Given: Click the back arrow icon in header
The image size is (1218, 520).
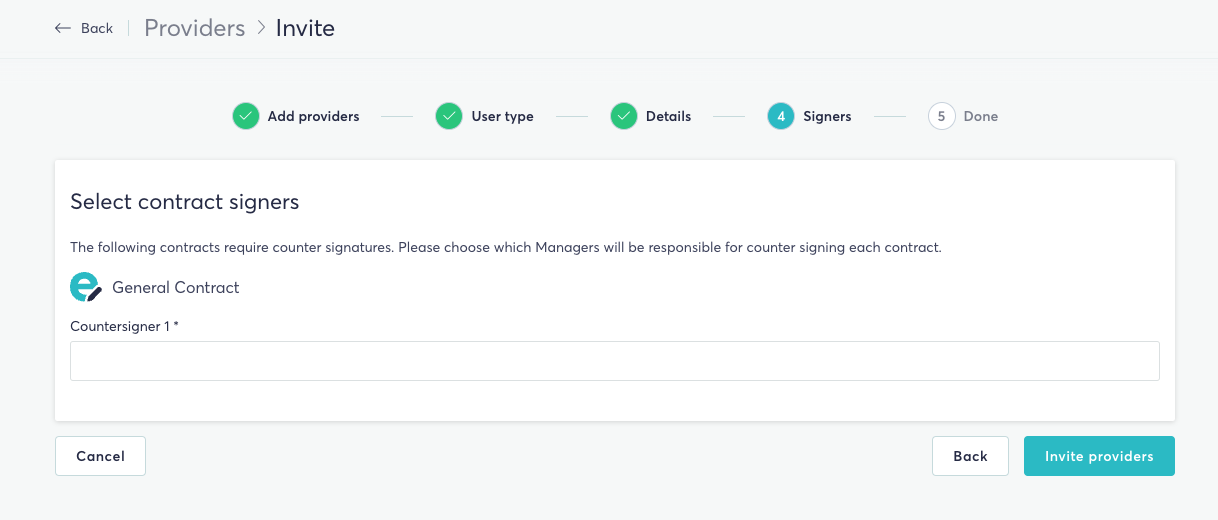Looking at the screenshot, I should click(x=63, y=28).
